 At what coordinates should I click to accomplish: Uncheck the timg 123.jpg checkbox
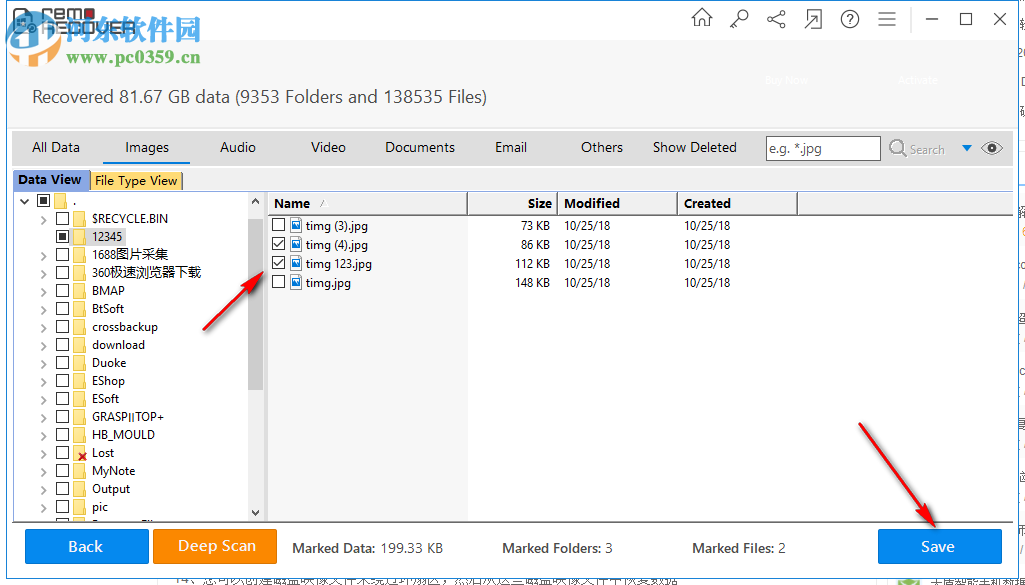coord(278,263)
